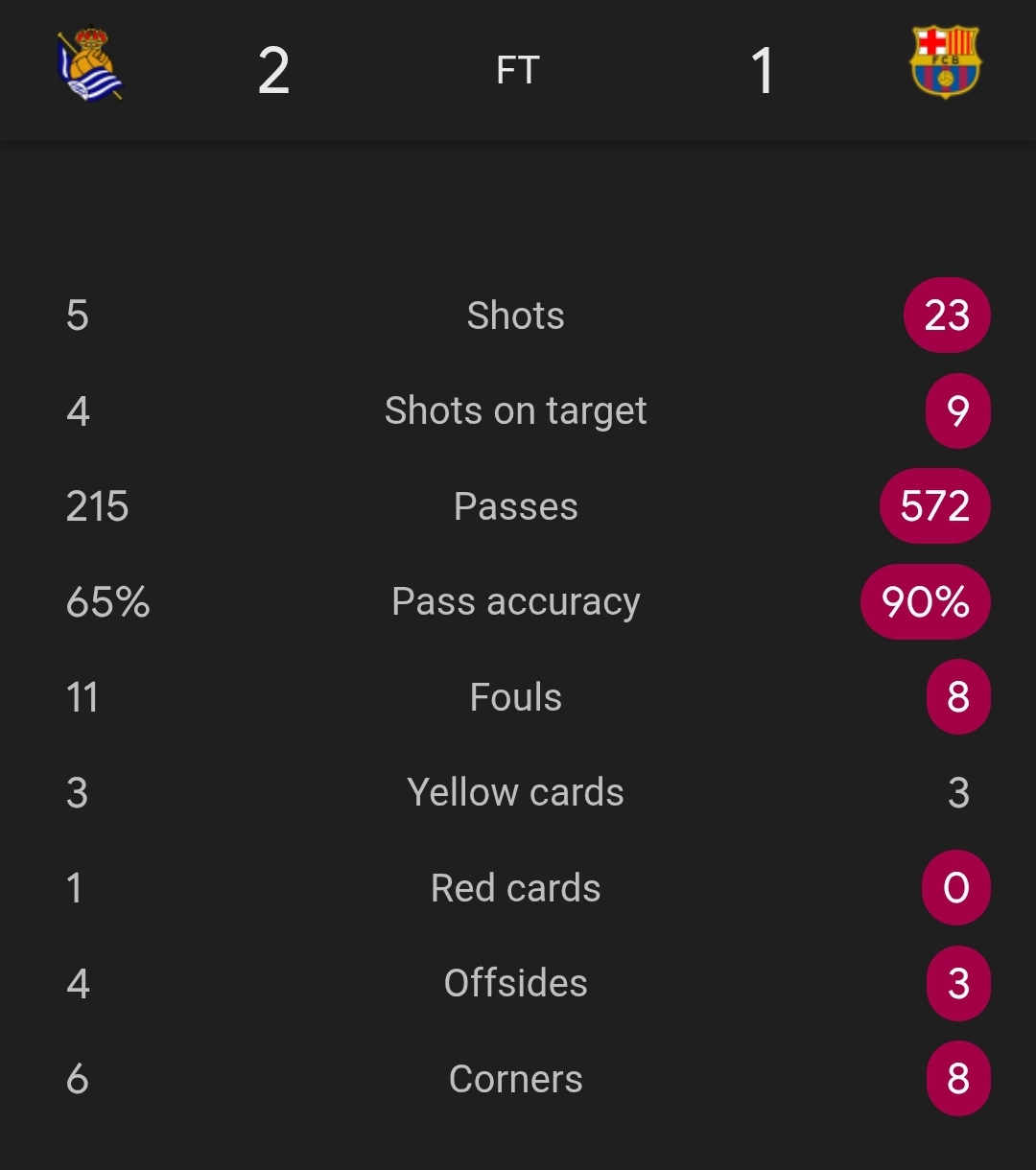
Task: Click the Fouls stat label
Action: point(516,697)
